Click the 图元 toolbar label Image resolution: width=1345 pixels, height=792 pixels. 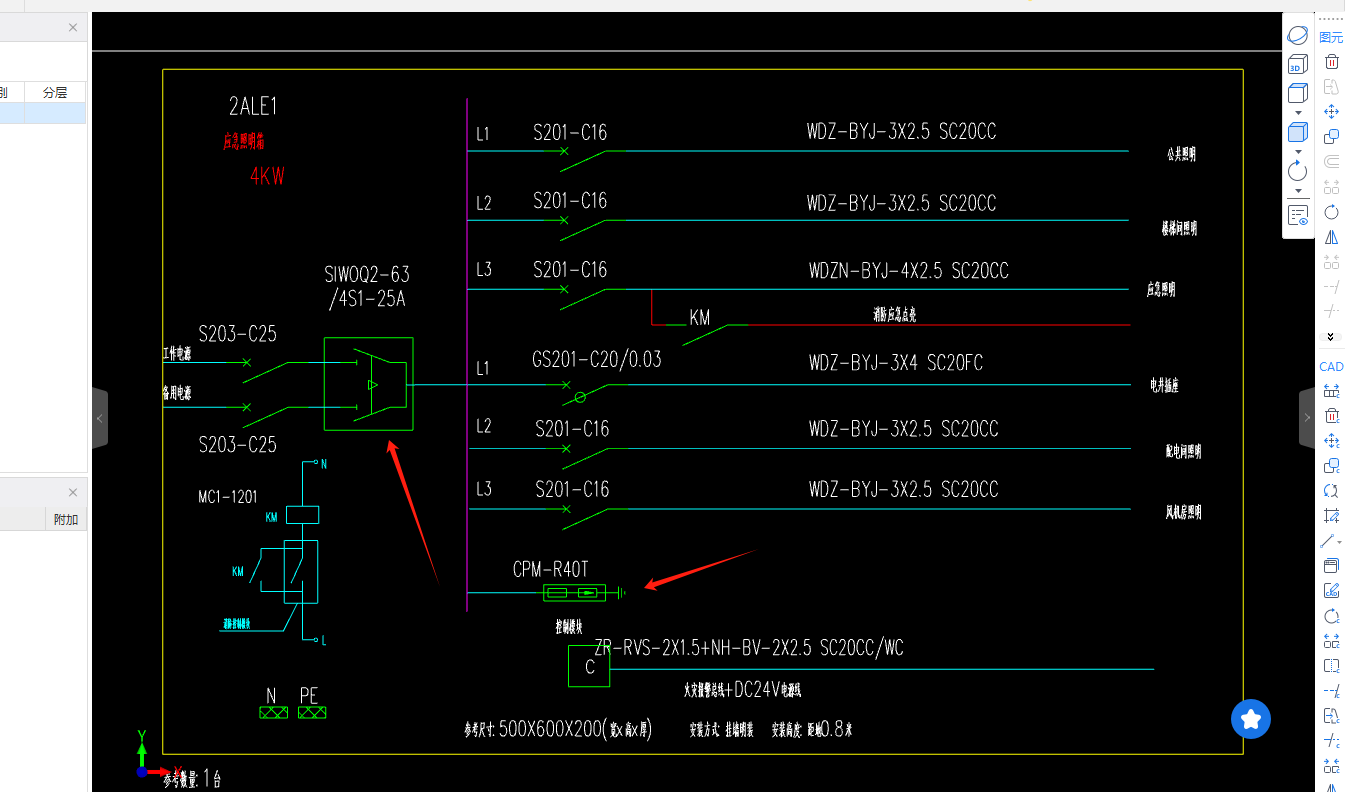point(1331,37)
